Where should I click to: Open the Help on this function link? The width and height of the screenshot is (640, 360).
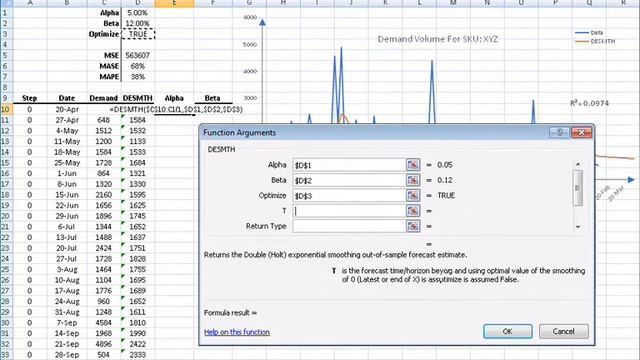point(237,332)
